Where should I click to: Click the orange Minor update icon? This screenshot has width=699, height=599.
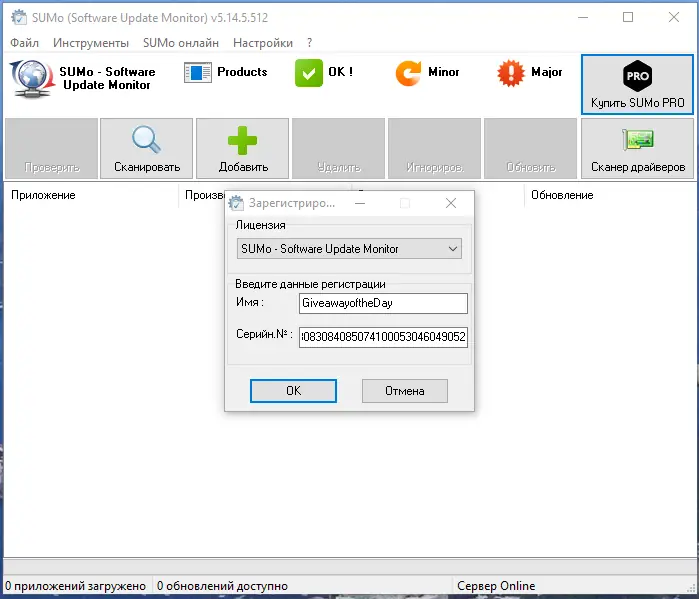(408, 73)
